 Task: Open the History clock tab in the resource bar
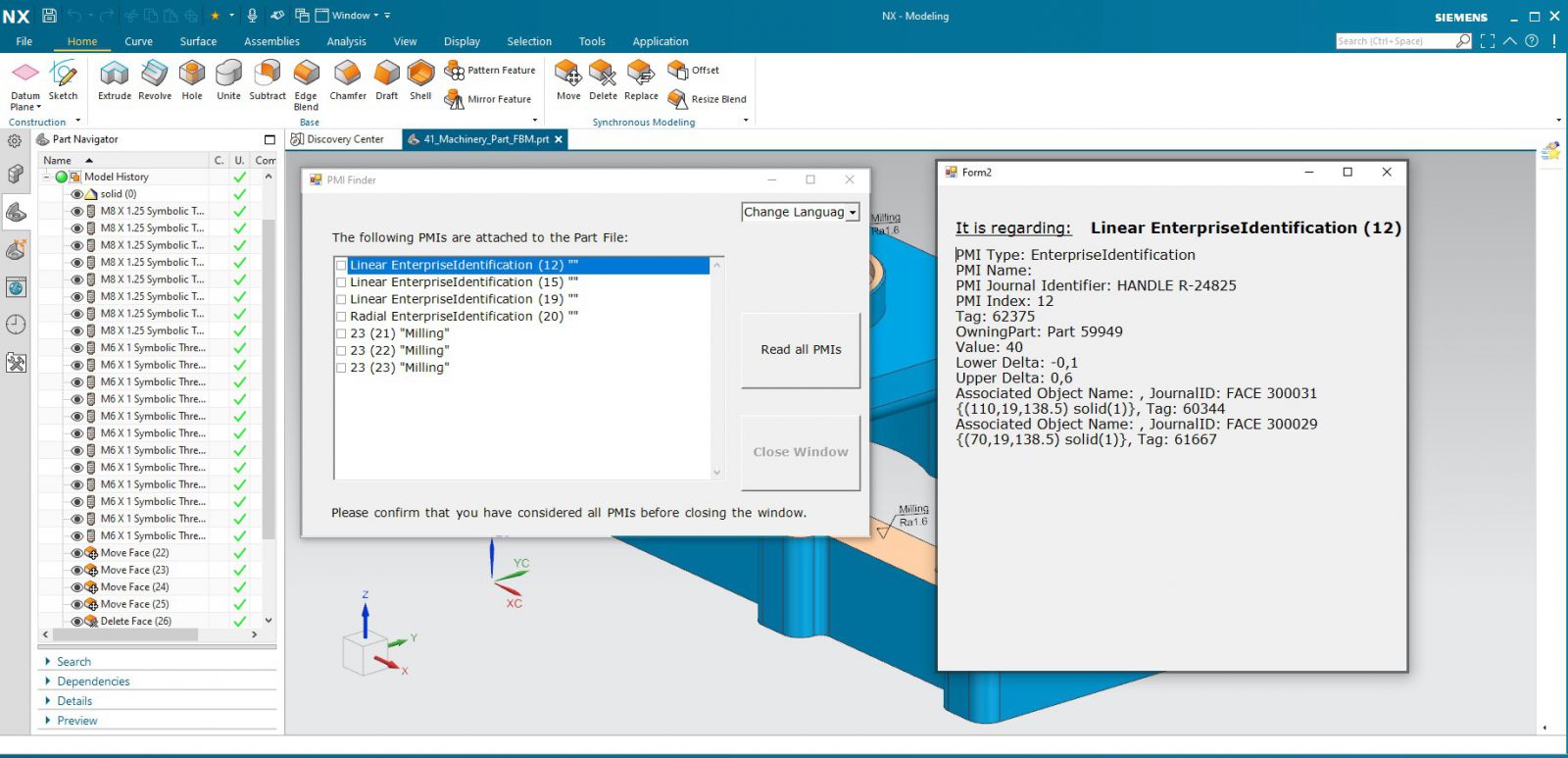coord(16,325)
